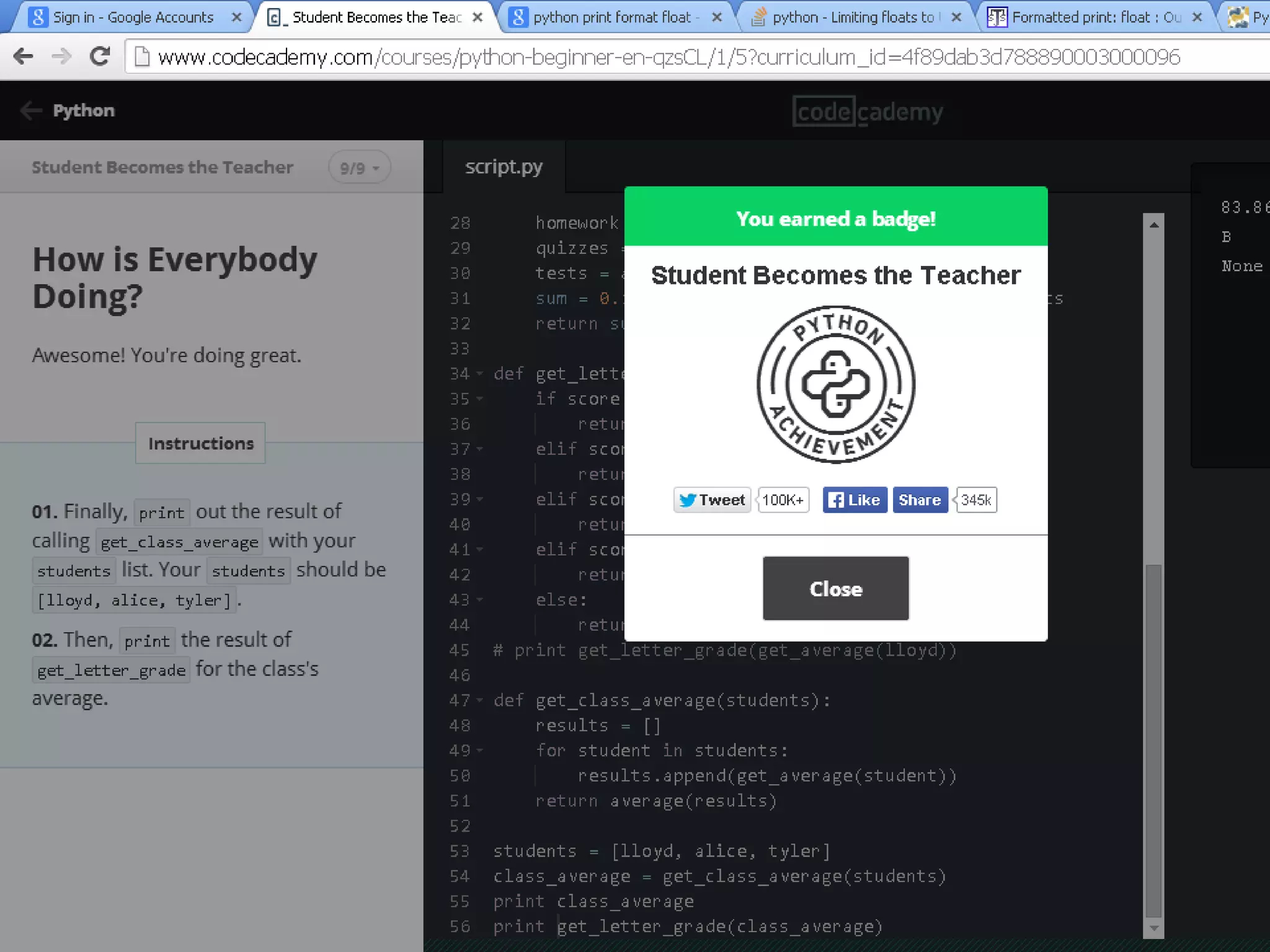The width and height of the screenshot is (1270, 952).
Task: Click the 'B' output in console
Action: click(x=1226, y=237)
